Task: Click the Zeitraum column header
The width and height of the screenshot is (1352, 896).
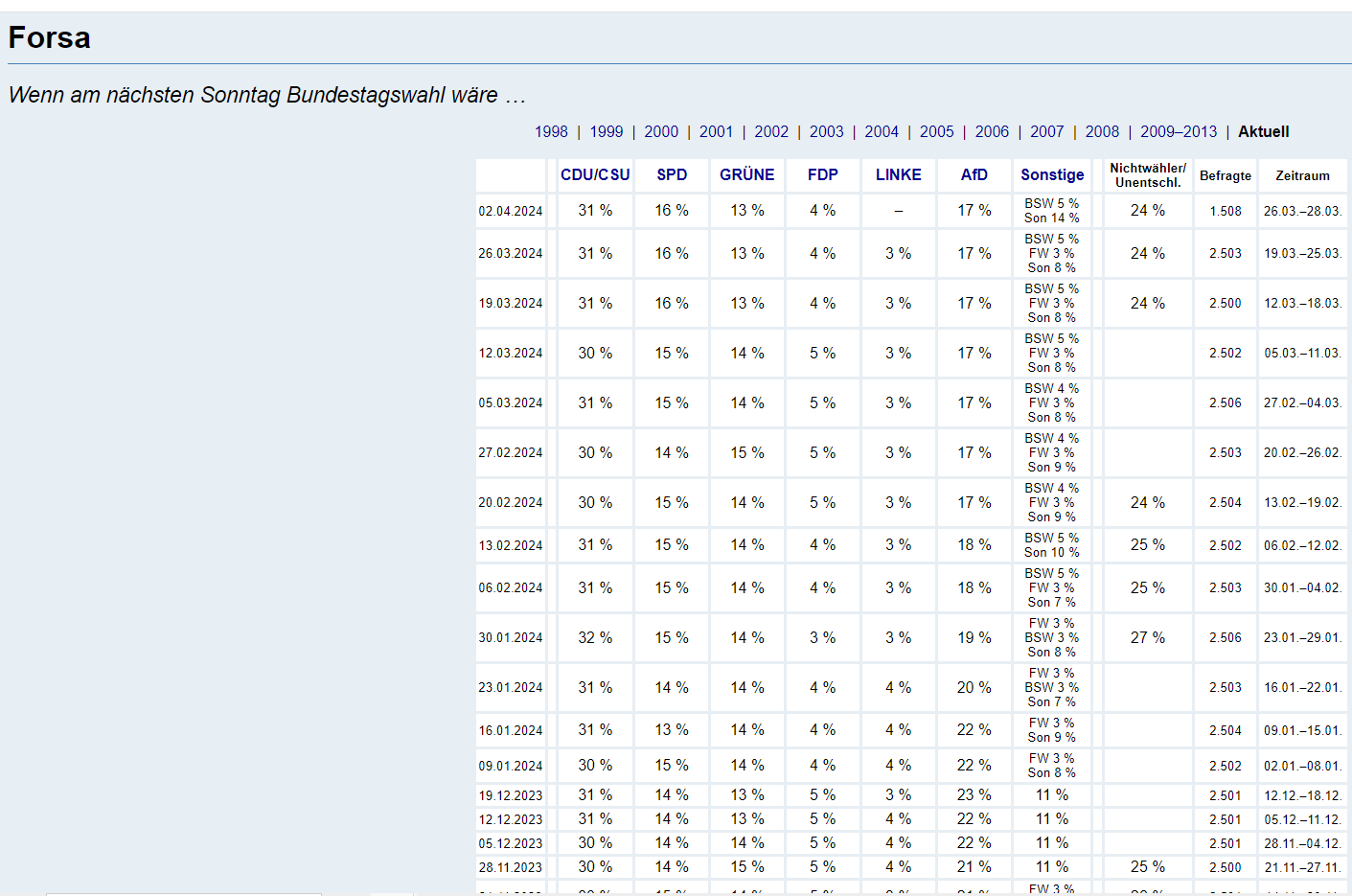Action: [1302, 175]
